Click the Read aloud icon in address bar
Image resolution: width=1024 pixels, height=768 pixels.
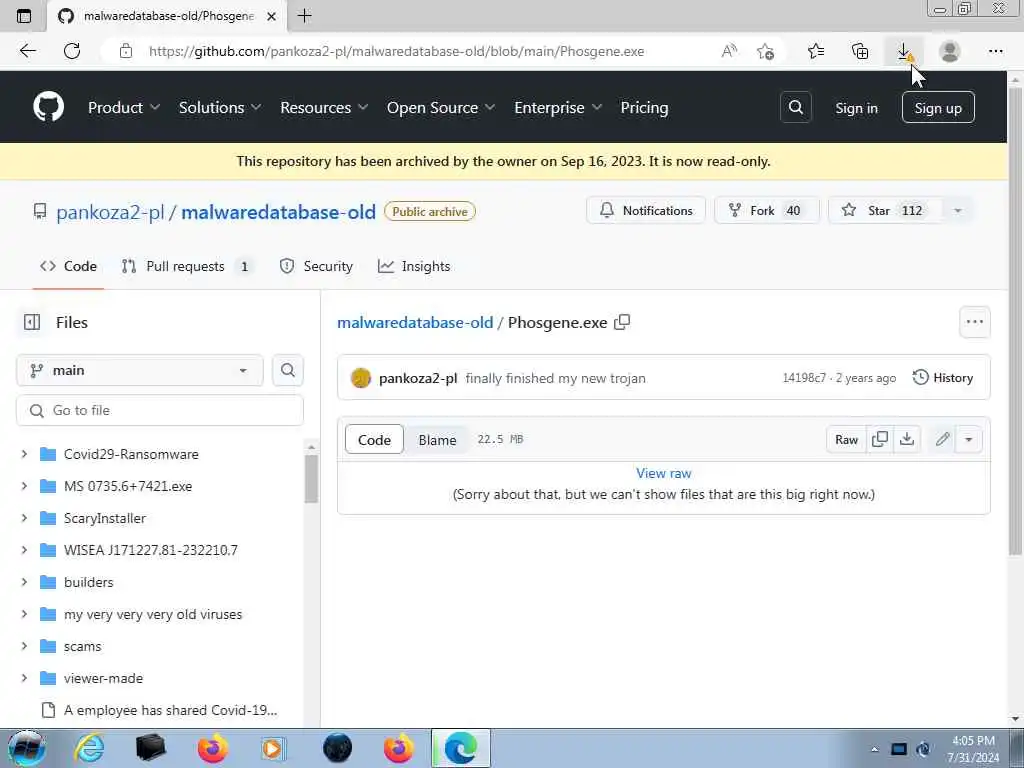(x=729, y=51)
